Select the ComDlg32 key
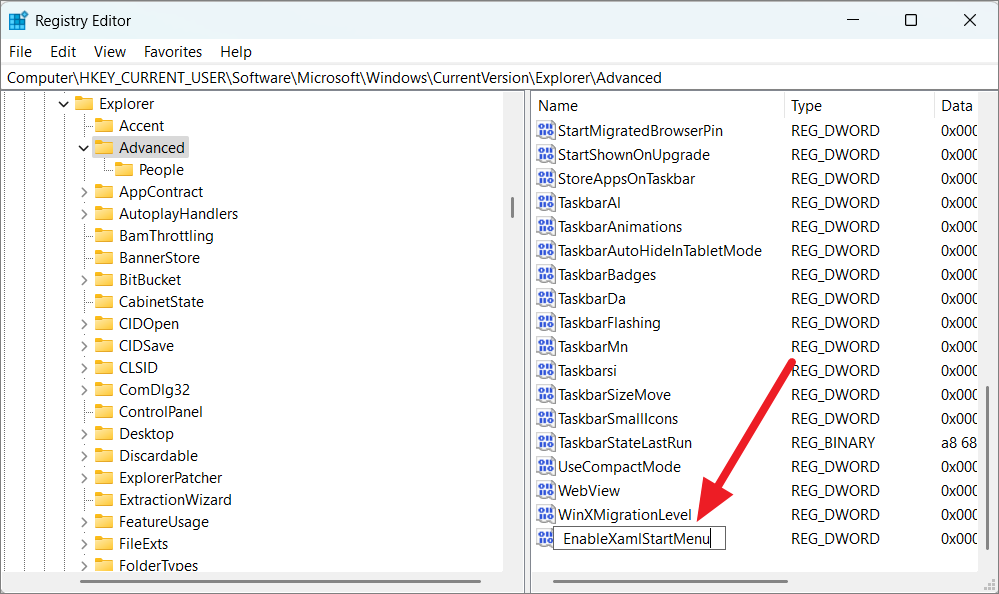This screenshot has width=999, height=594. click(154, 389)
